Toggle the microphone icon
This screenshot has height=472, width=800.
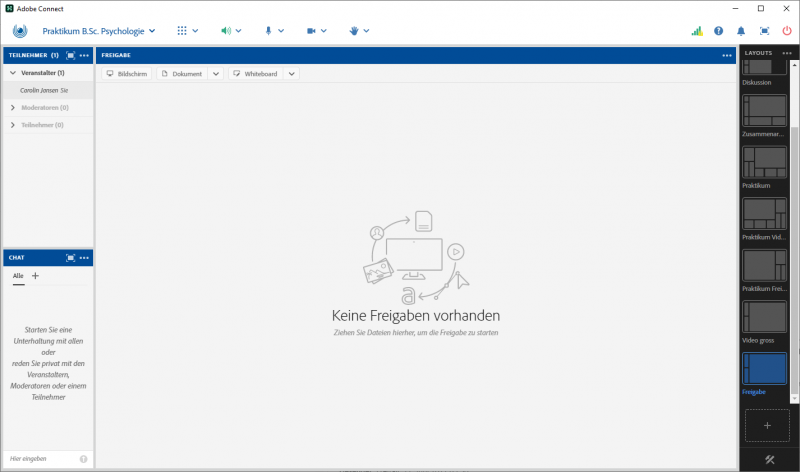coord(268,31)
